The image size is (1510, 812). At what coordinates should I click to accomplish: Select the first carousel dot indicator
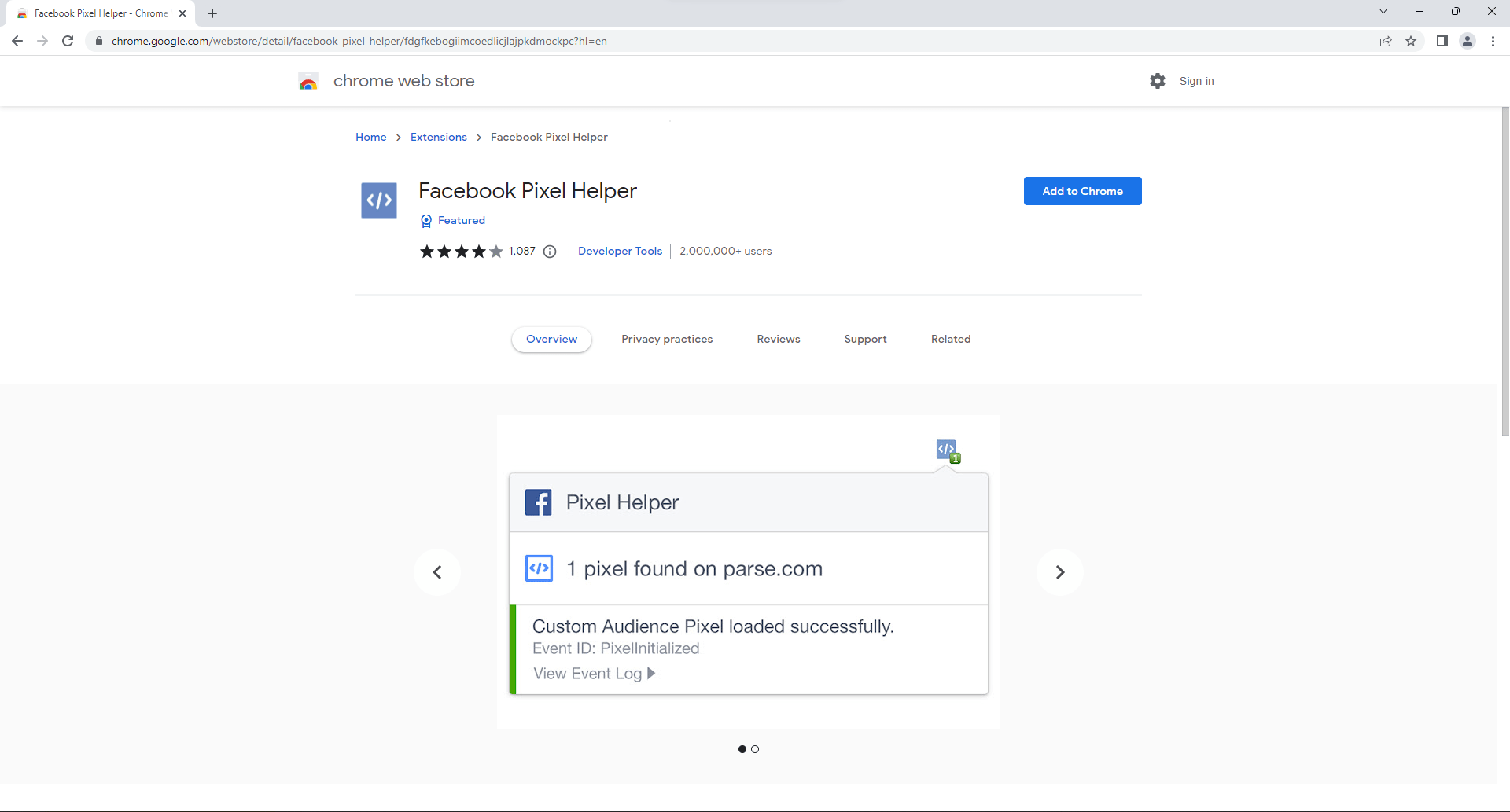click(x=742, y=749)
